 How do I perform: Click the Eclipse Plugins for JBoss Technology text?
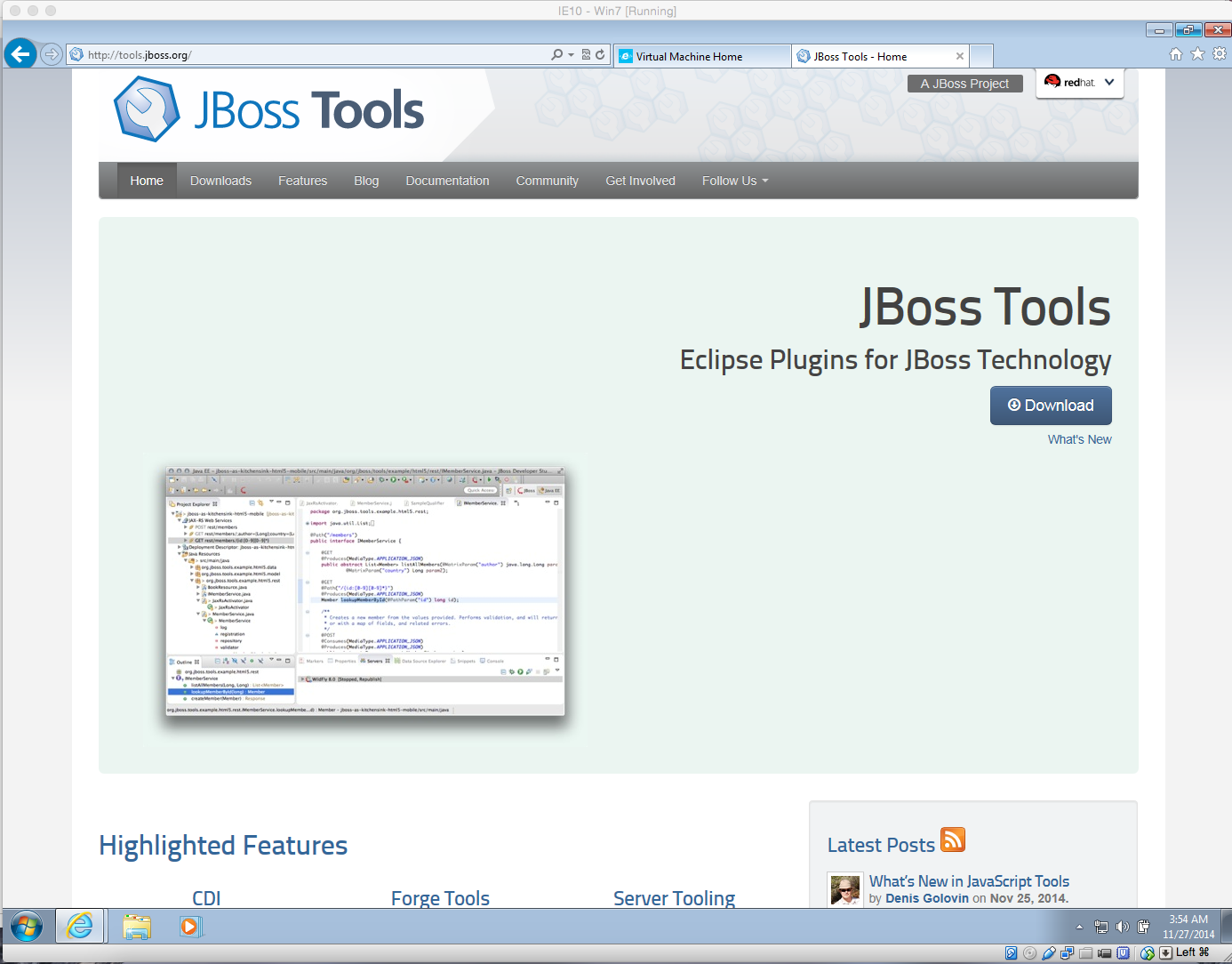[895, 360]
